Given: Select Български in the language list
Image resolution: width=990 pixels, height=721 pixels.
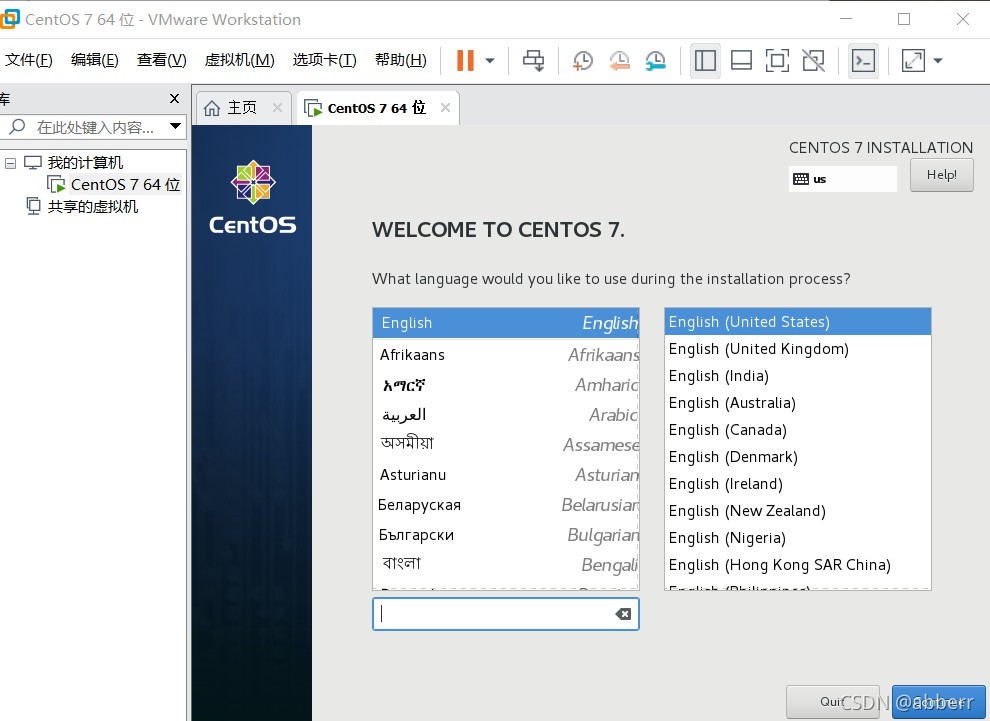Looking at the screenshot, I should click(506, 535).
